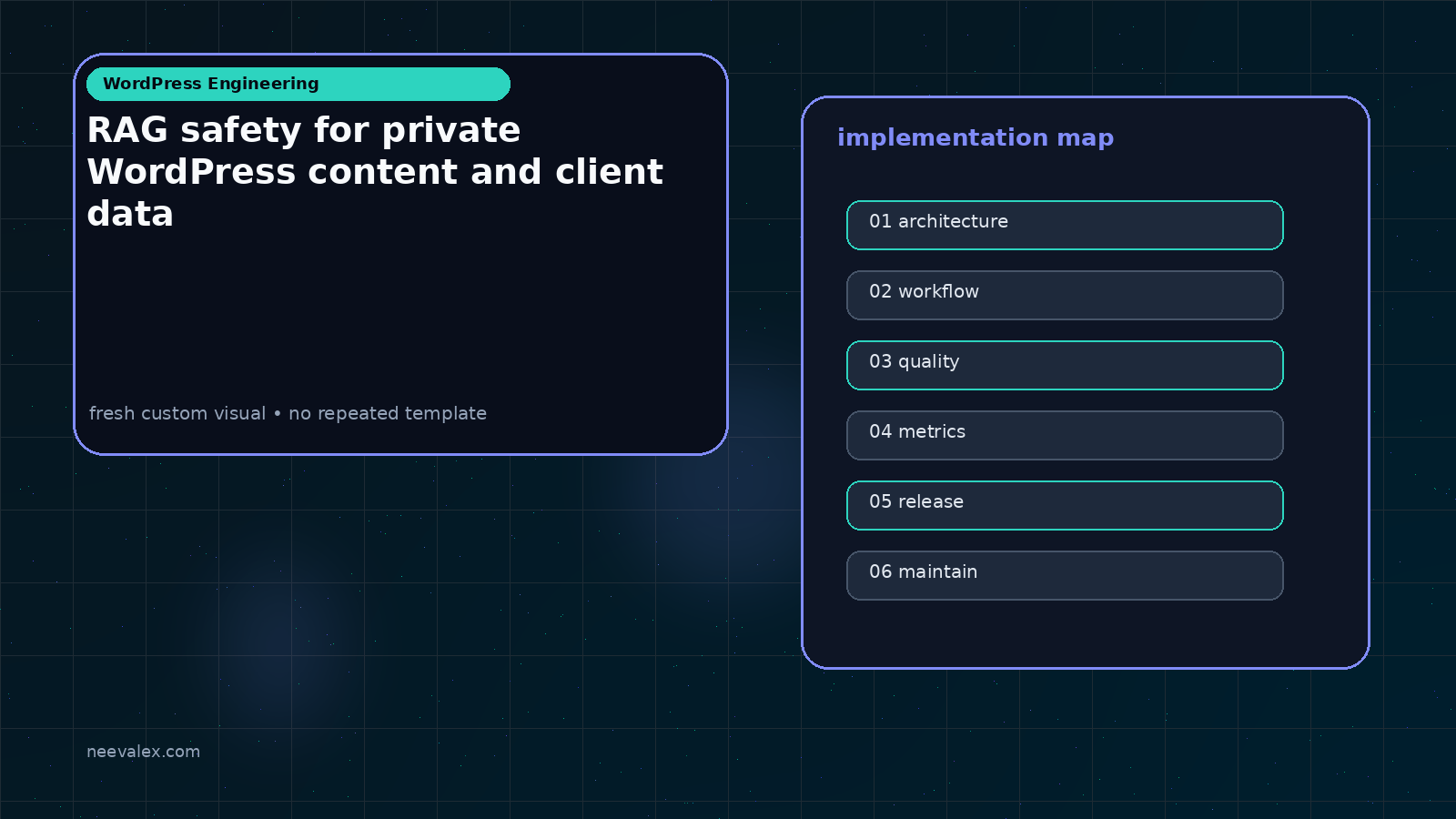Click the RAG safety headline text

[x=375, y=172]
